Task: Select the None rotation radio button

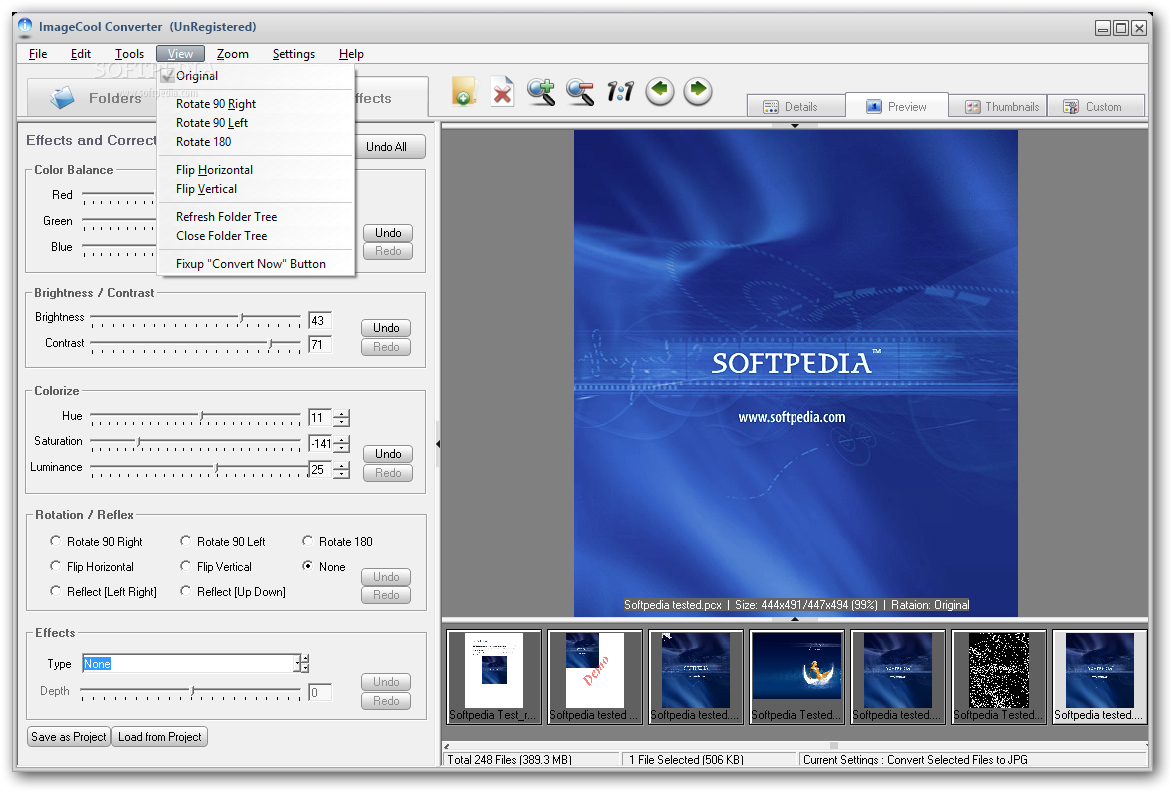Action: point(307,566)
